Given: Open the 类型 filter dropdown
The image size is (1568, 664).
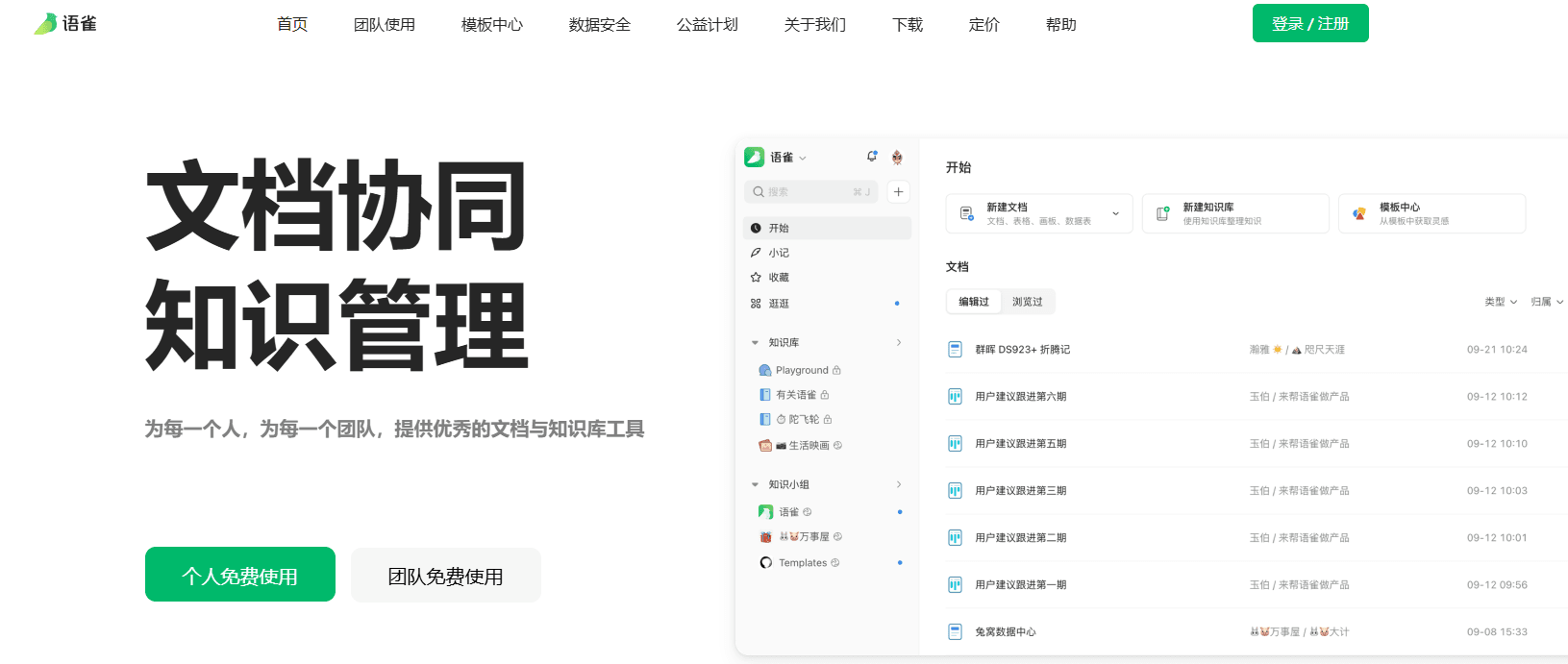Looking at the screenshot, I should 1501,302.
